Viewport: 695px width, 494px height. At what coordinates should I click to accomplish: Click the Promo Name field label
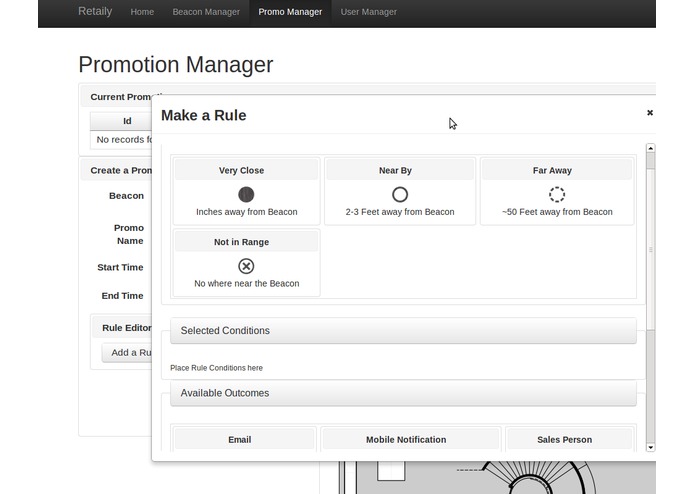point(129,234)
